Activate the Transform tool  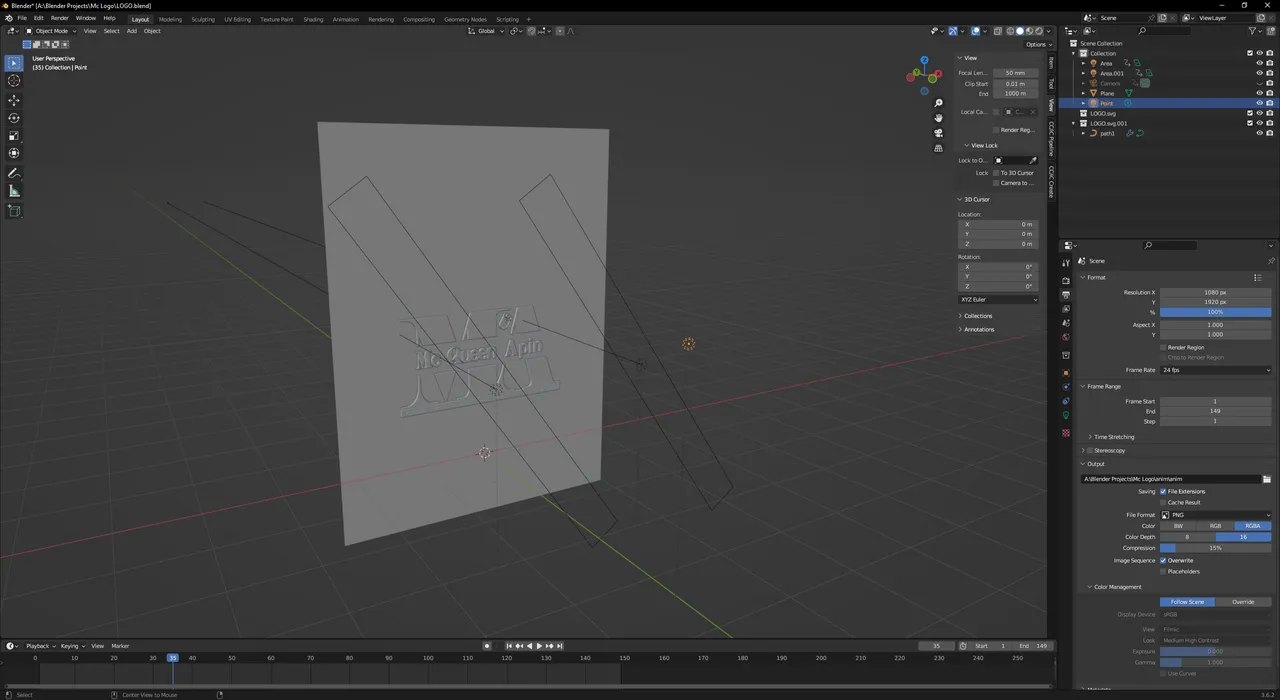point(14,153)
